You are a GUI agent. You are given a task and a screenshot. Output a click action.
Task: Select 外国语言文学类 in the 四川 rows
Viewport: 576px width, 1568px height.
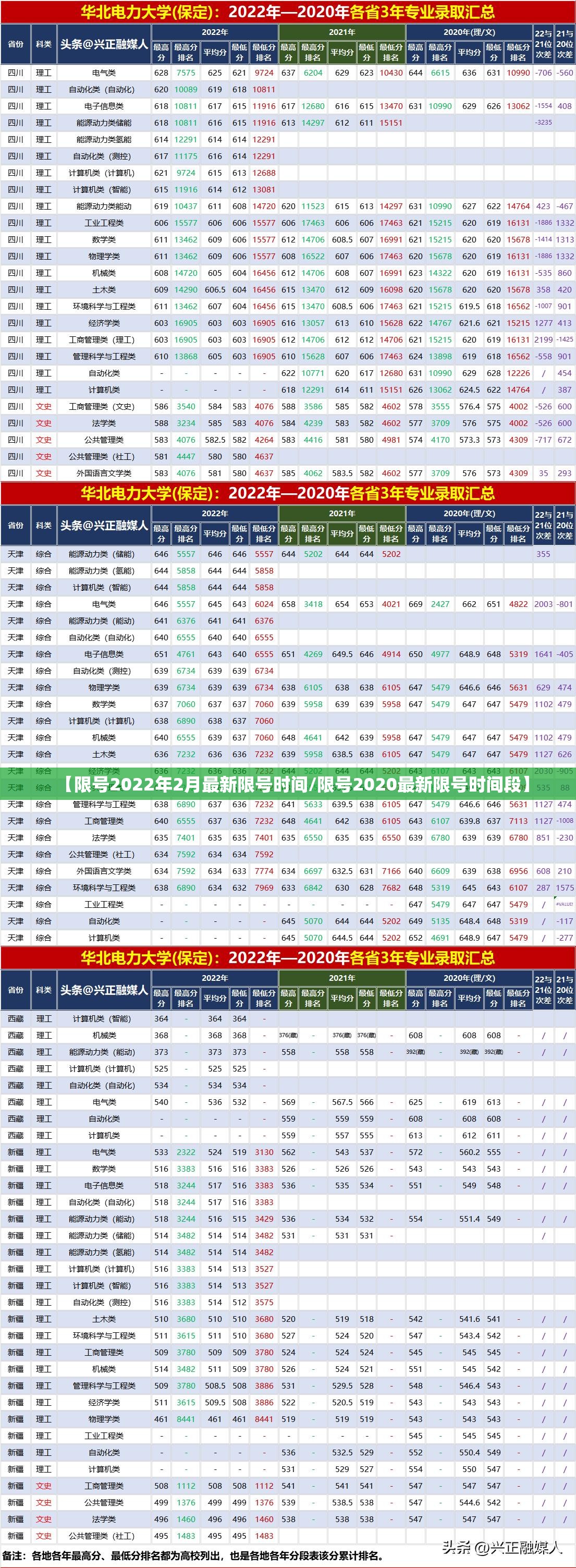(104, 473)
